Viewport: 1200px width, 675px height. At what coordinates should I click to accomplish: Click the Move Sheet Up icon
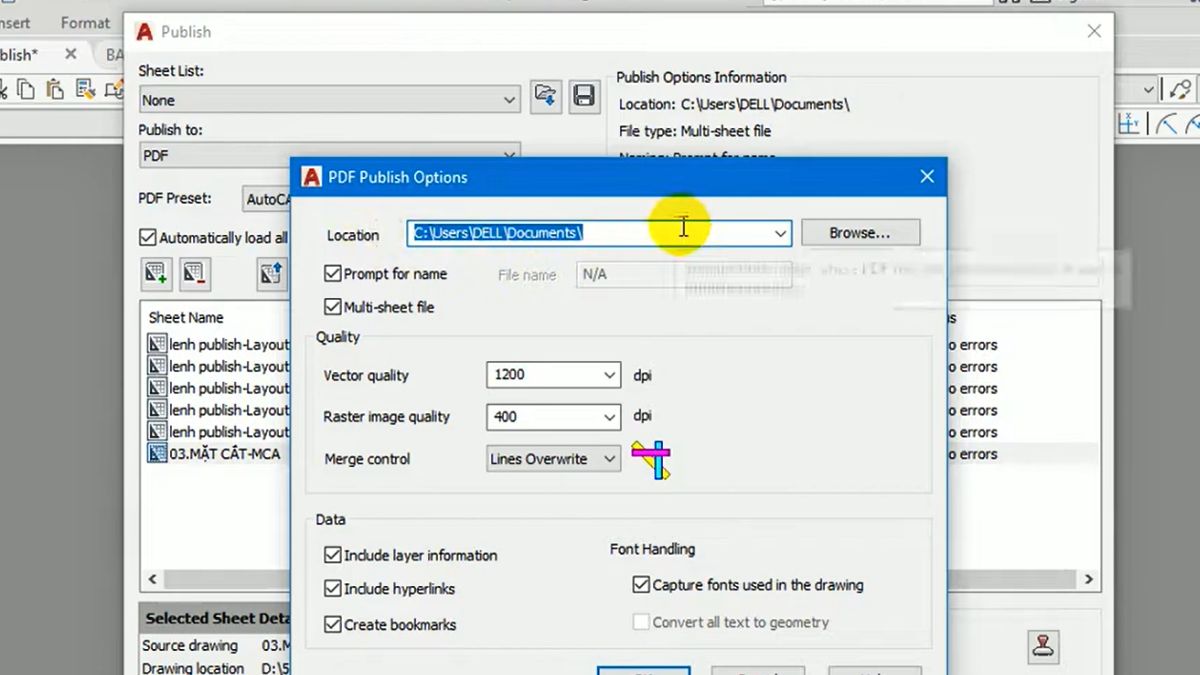pyautogui.click(x=271, y=274)
